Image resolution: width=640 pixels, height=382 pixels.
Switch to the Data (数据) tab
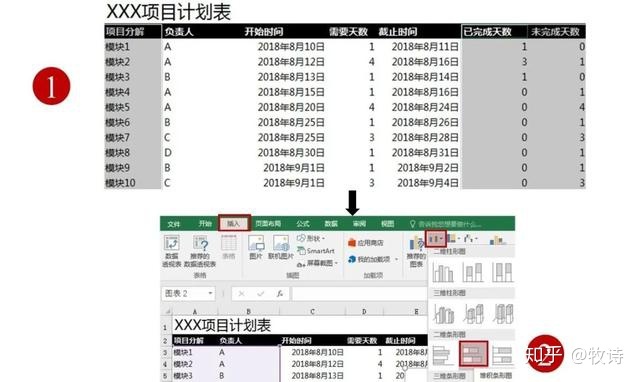(331, 224)
